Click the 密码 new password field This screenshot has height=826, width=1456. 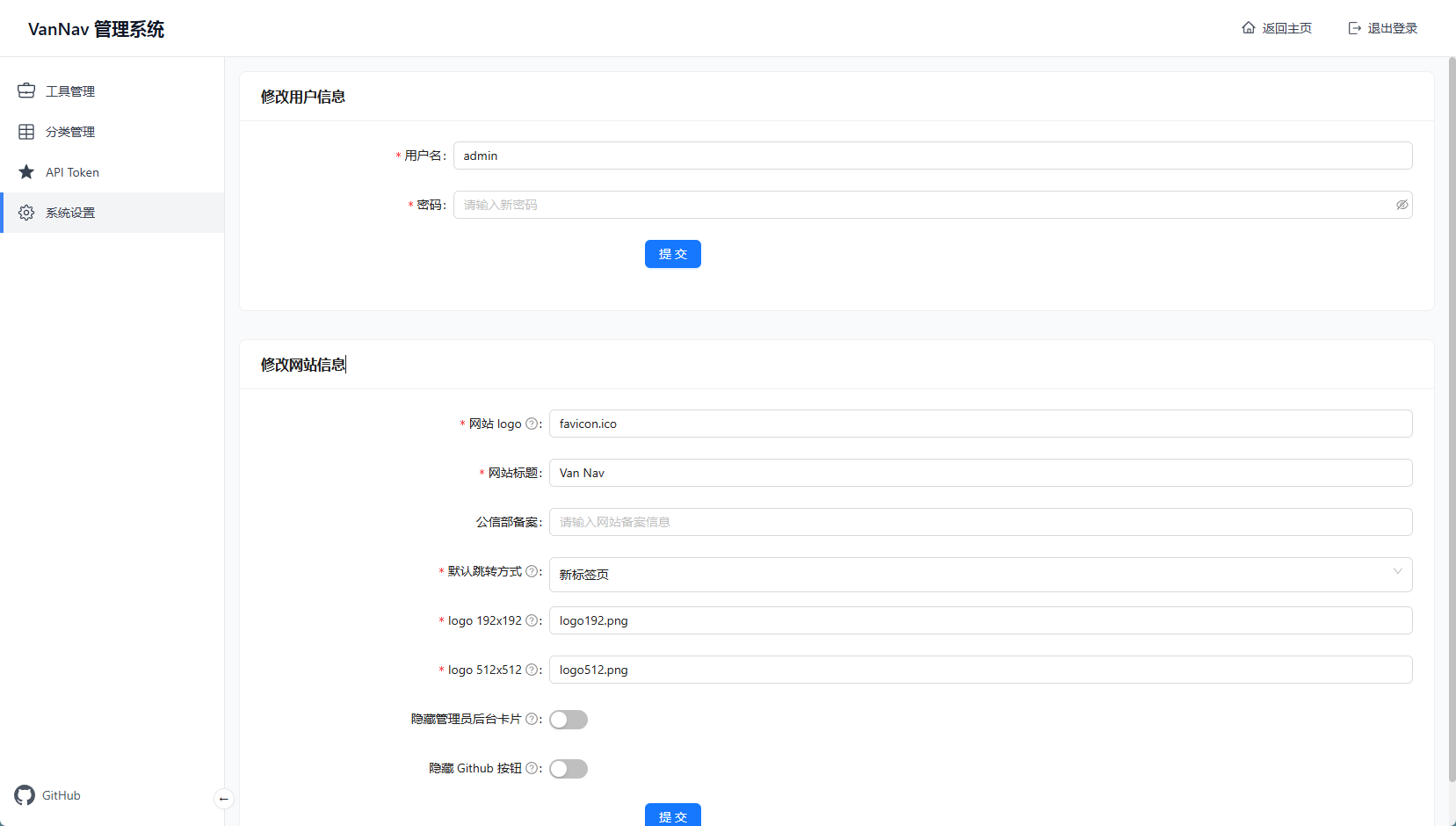point(933,205)
